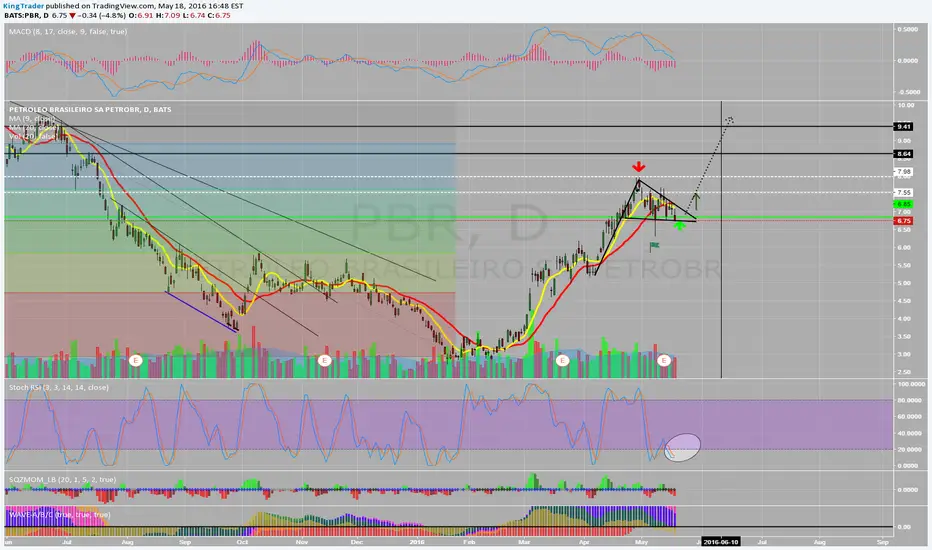Click the 2016-06-10 date label on the time axis
Screen dimensions: 932x550
(x=720, y=542)
